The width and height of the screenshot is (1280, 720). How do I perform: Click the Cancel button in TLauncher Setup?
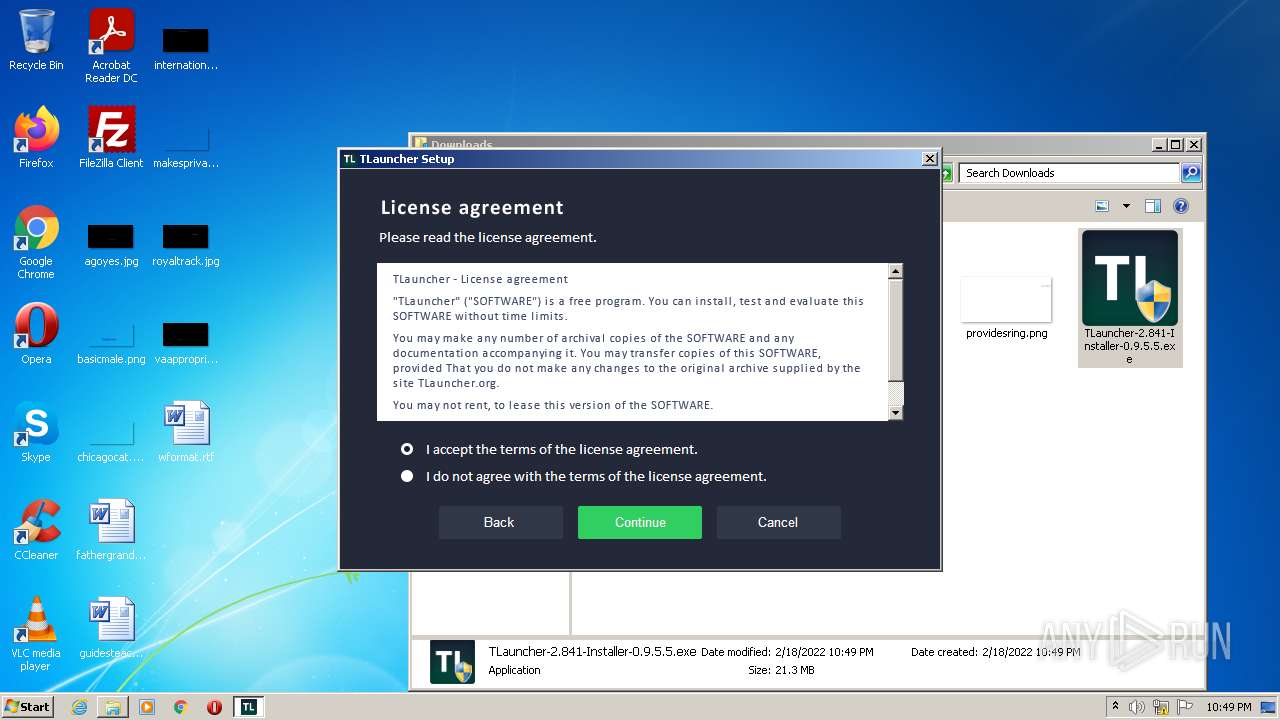[778, 522]
